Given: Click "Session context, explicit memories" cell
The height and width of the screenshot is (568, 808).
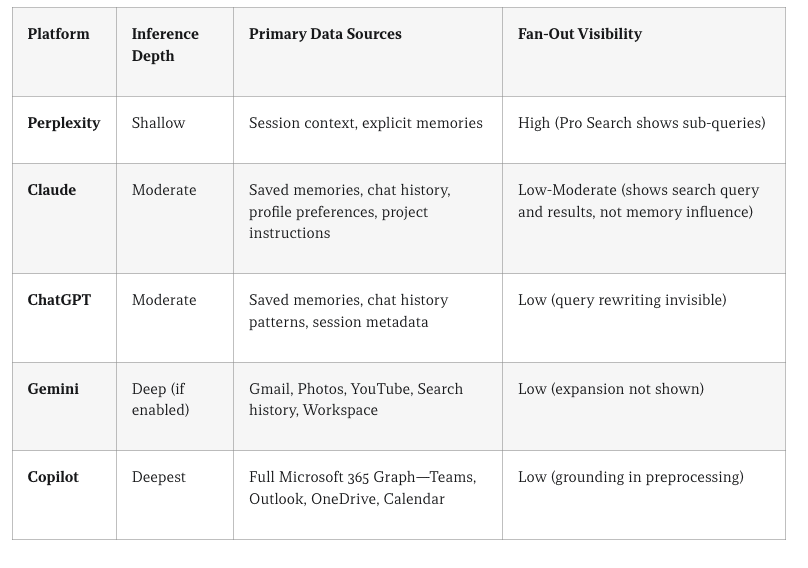Looking at the screenshot, I should 365,123.
